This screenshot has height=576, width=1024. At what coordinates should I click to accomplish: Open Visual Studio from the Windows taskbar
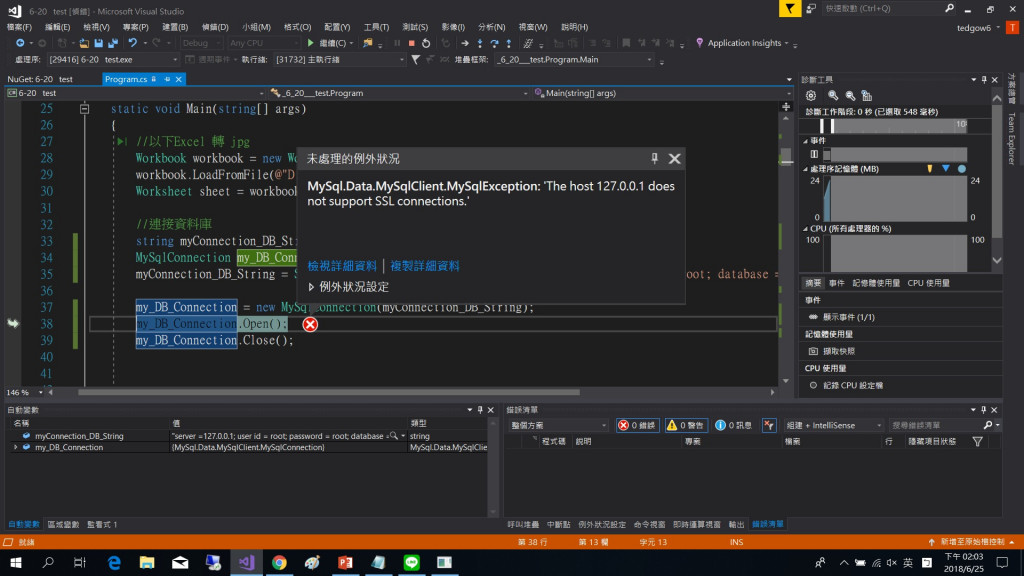coord(246,562)
